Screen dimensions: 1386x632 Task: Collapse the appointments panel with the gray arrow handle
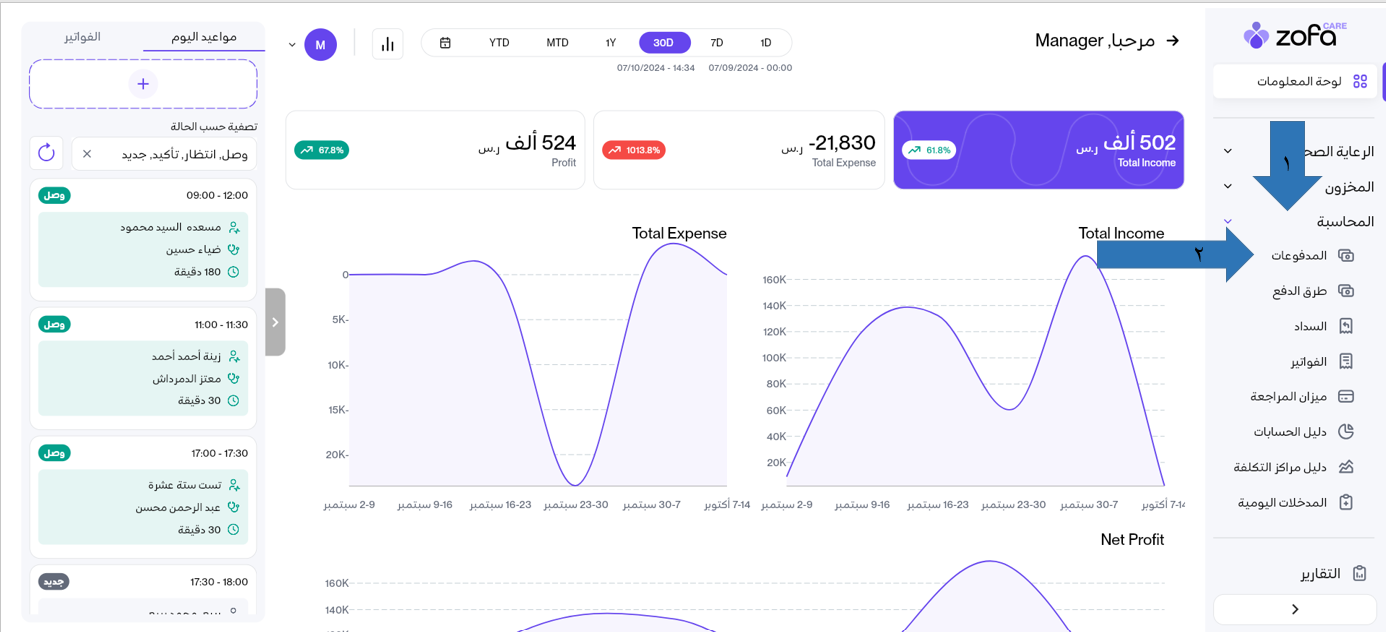(x=275, y=322)
